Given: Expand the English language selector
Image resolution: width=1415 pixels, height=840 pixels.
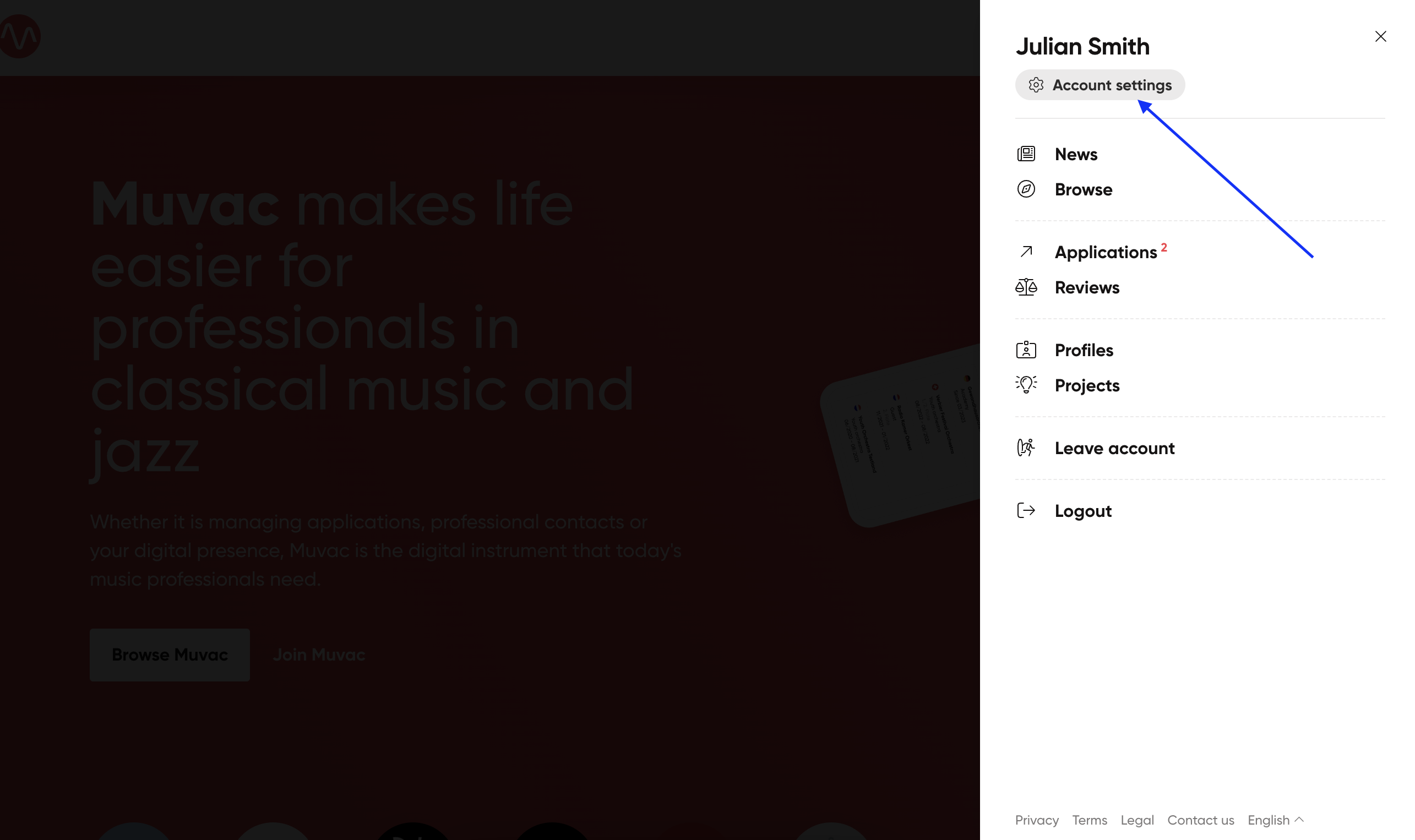Looking at the screenshot, I should coord(1276,820).
